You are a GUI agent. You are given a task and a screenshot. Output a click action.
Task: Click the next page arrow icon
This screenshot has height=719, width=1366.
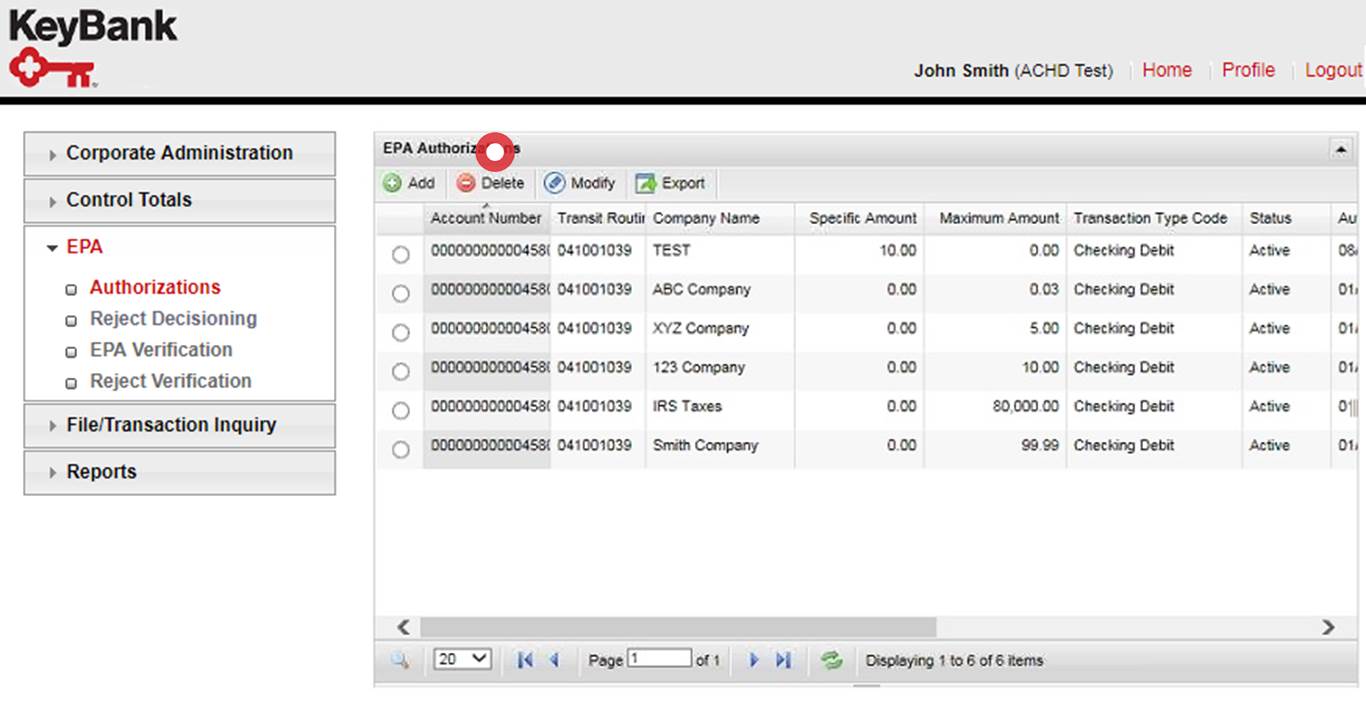(x=754, y=659)
